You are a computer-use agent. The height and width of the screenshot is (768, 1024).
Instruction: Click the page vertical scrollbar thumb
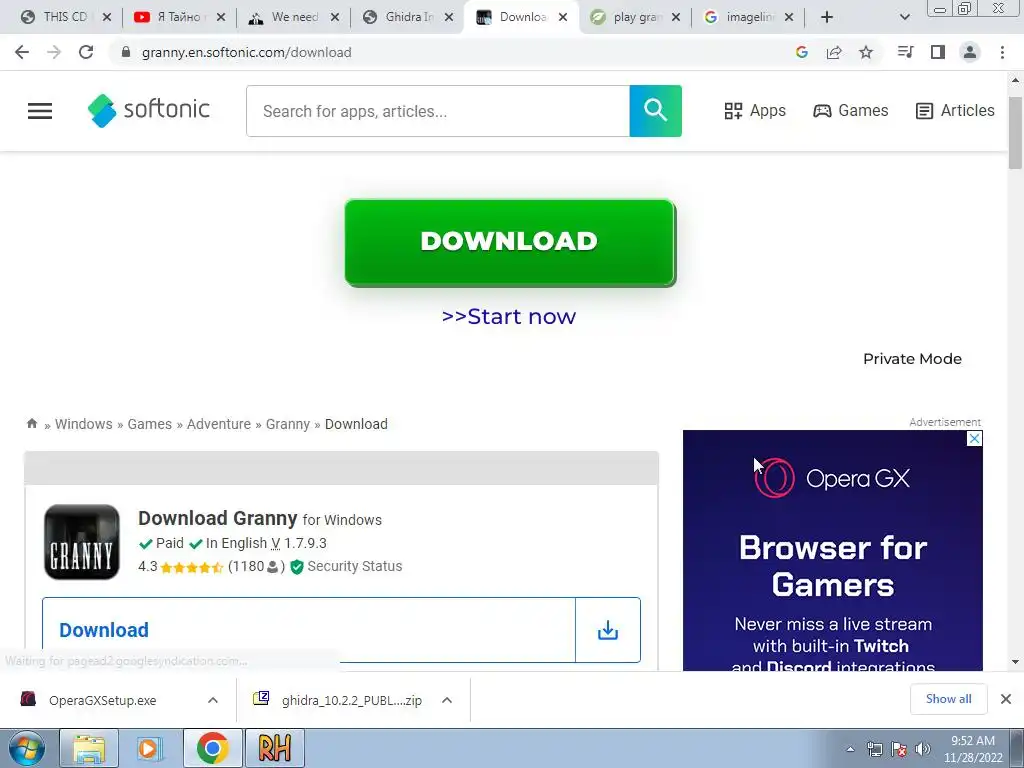tap(1016, 133)
